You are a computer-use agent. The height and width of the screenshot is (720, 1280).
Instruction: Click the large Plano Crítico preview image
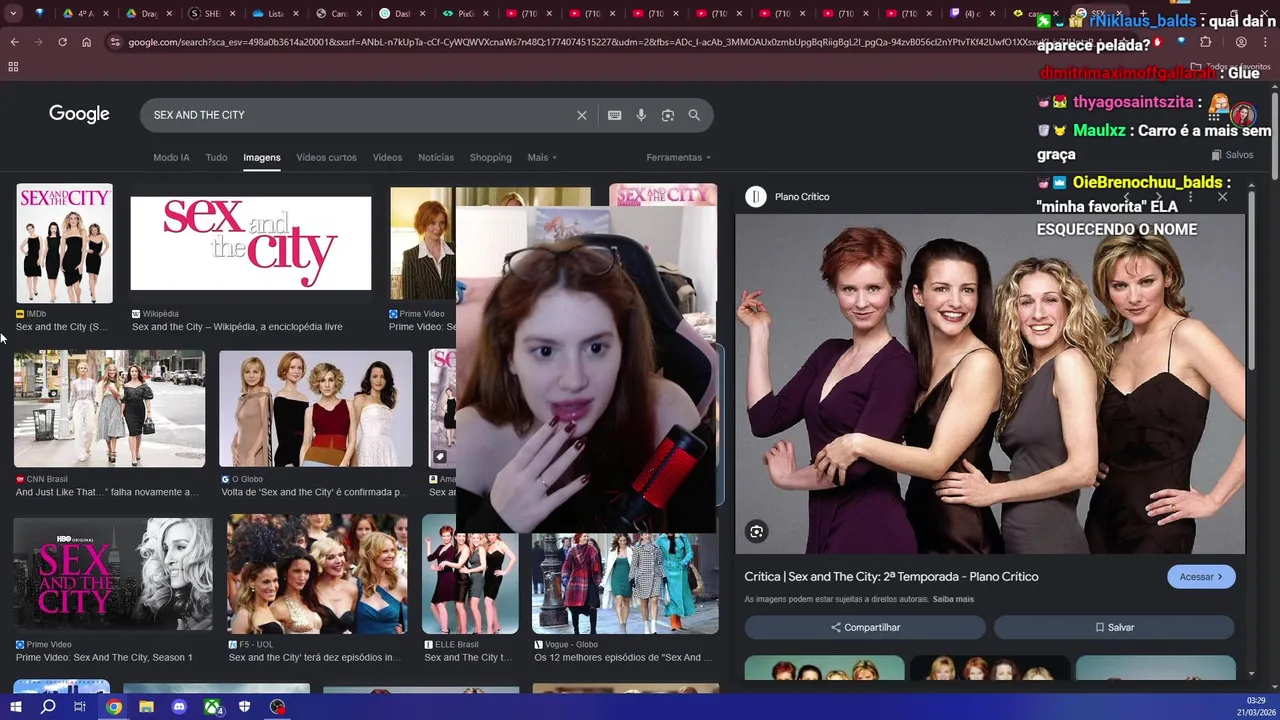click(x=990, y=384)
